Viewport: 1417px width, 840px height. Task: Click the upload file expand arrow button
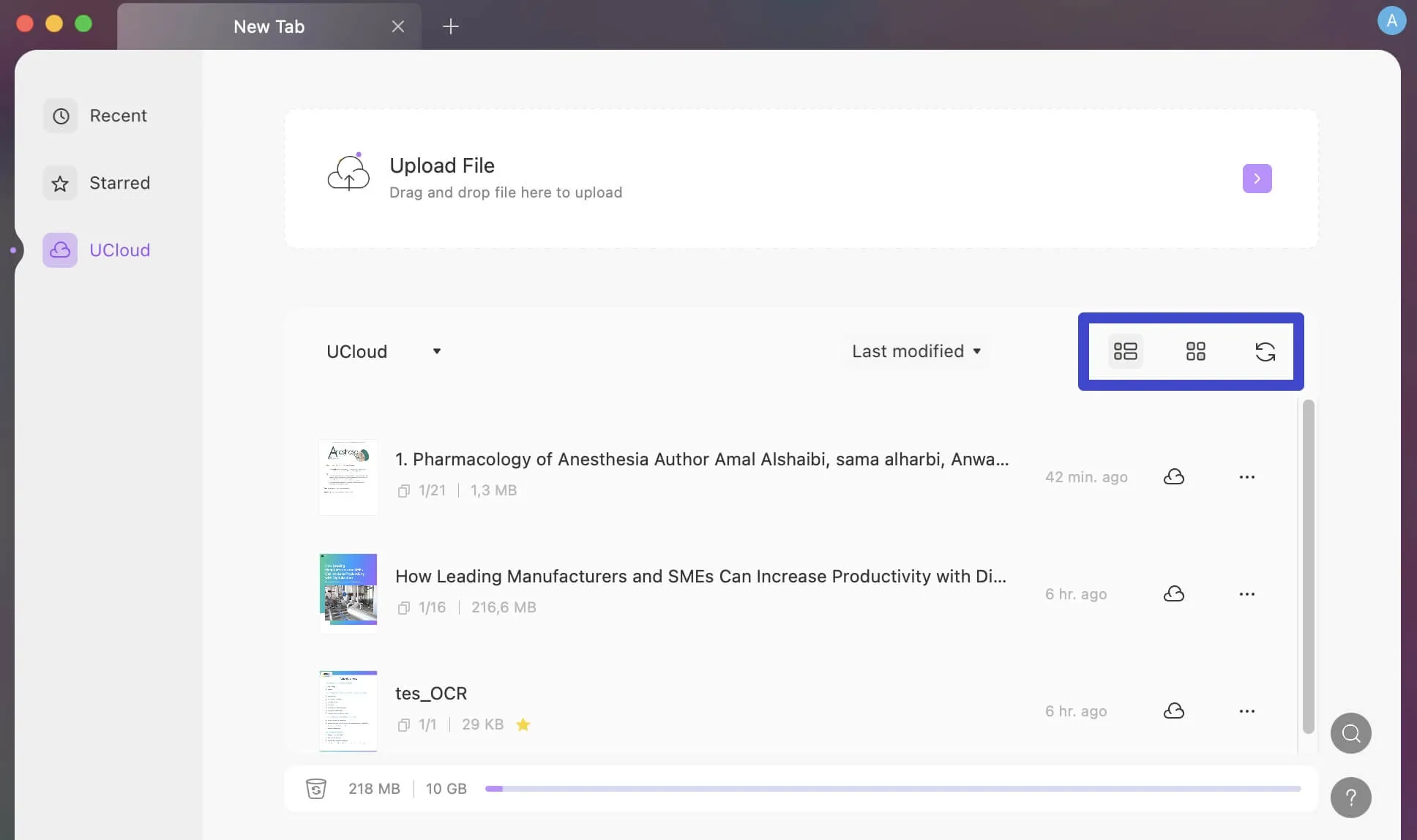pyautogui.click(x=1257, y=178)
